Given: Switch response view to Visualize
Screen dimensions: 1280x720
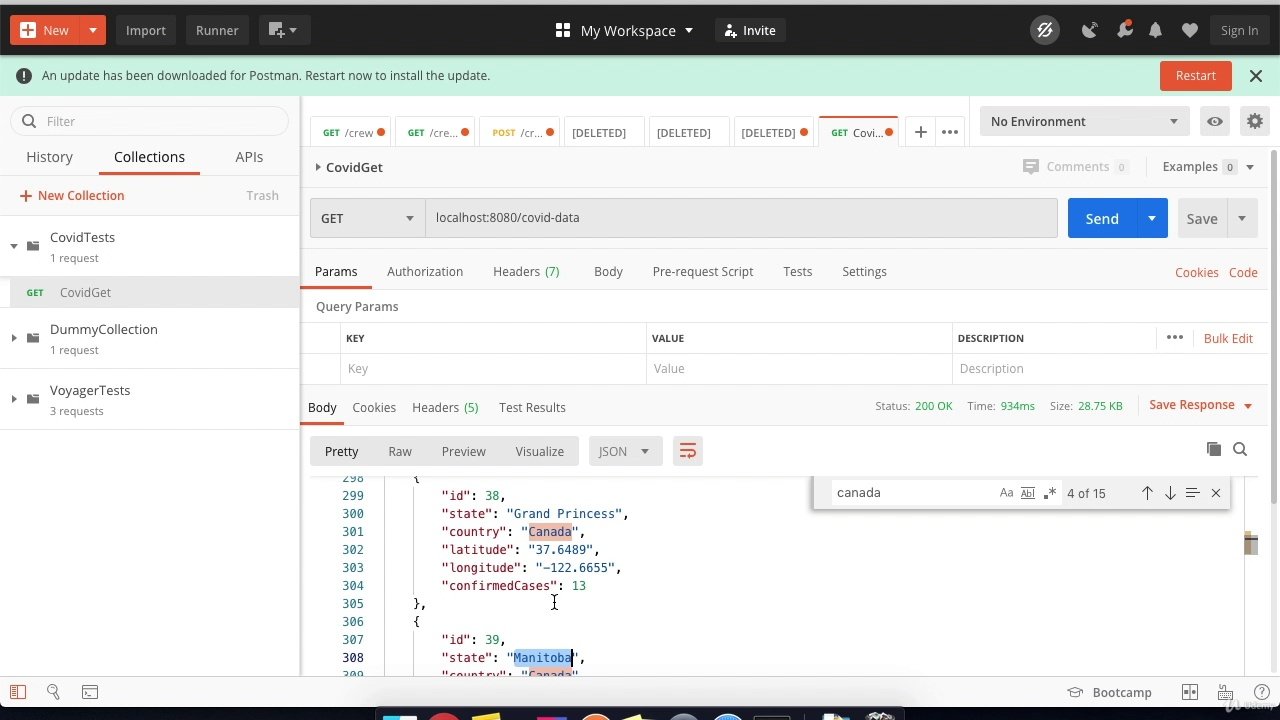Looking at the screenshot, I should [x=540, y=451].
